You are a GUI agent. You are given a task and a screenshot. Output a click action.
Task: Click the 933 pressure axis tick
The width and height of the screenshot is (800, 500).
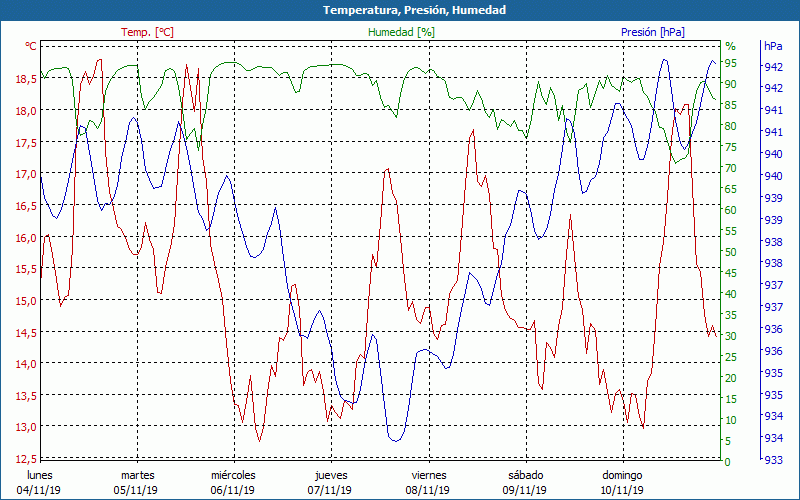tap(773, 460)
